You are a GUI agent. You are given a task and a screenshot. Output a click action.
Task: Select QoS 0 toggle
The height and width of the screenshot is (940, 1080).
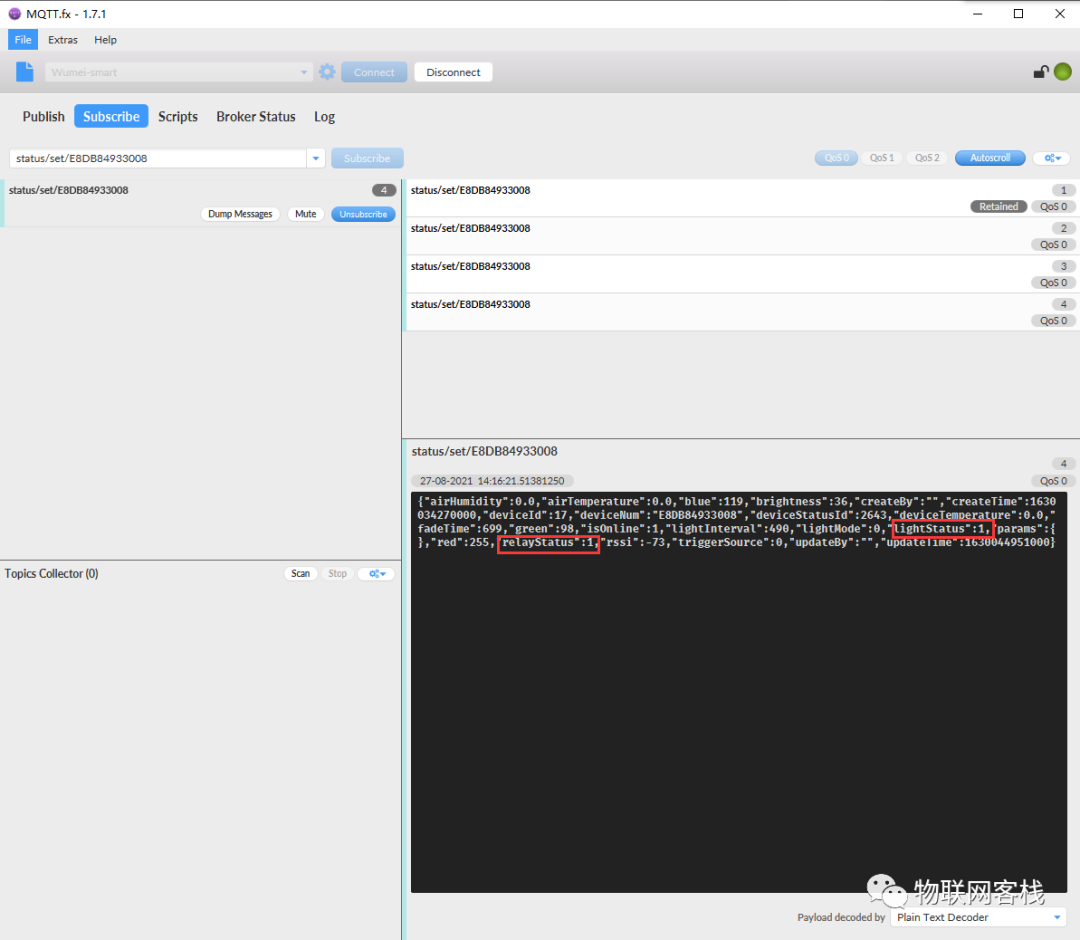836,158
